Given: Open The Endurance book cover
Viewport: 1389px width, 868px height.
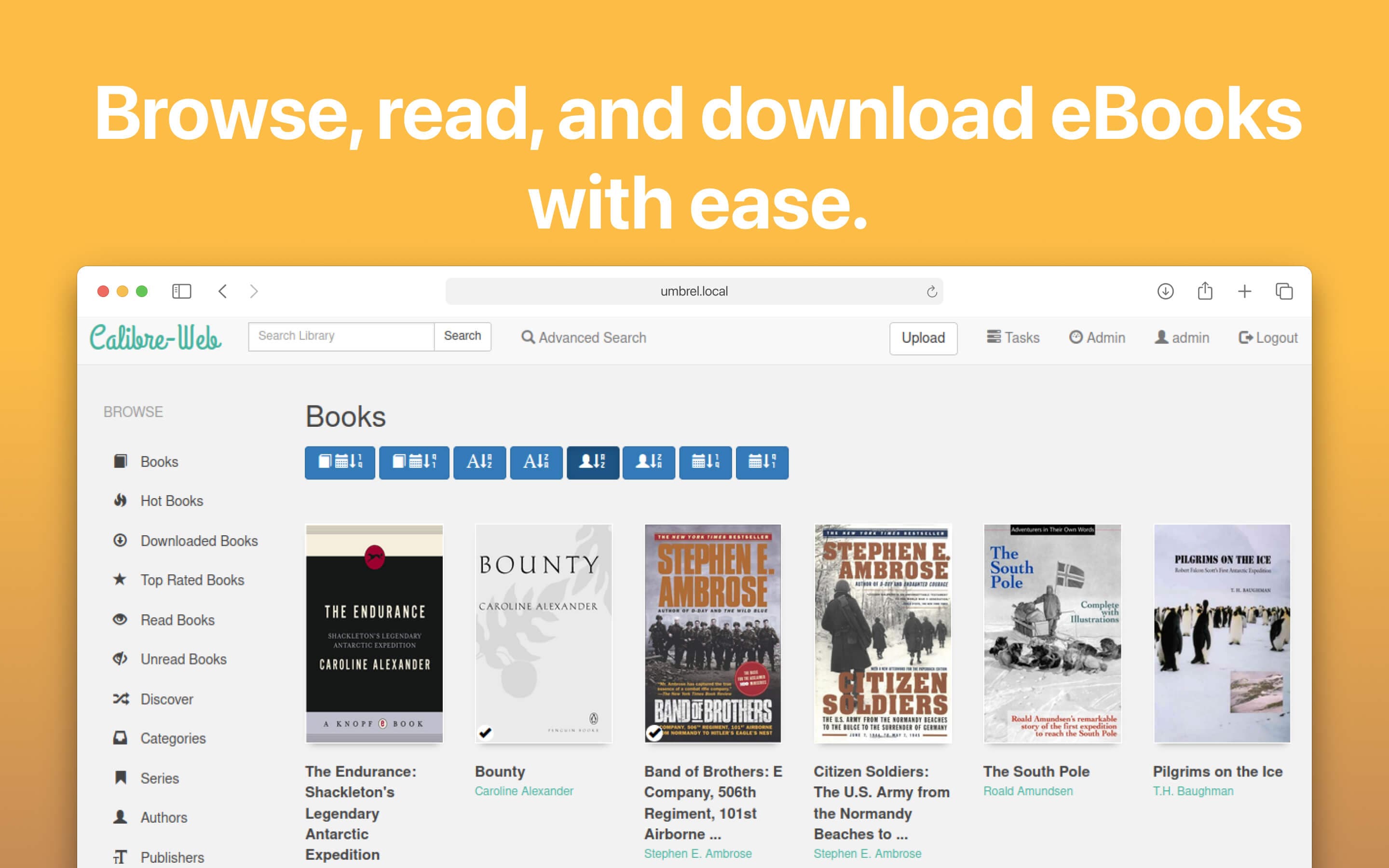Looking at the screenshot, I should (x=374, y=633).
